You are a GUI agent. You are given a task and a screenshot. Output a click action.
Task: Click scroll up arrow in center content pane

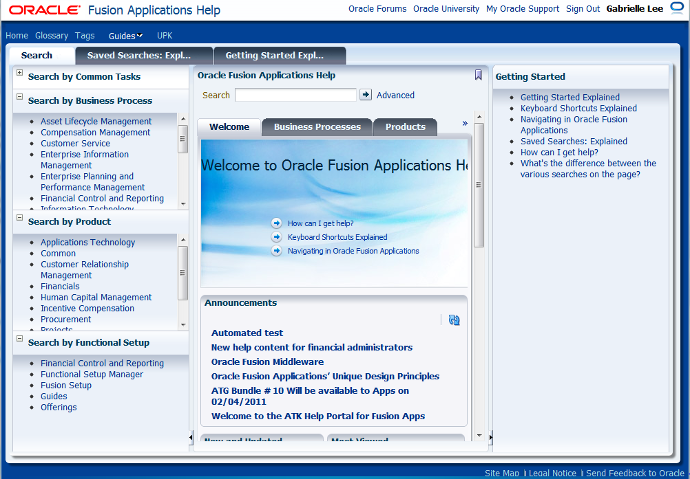click(479, 117)
